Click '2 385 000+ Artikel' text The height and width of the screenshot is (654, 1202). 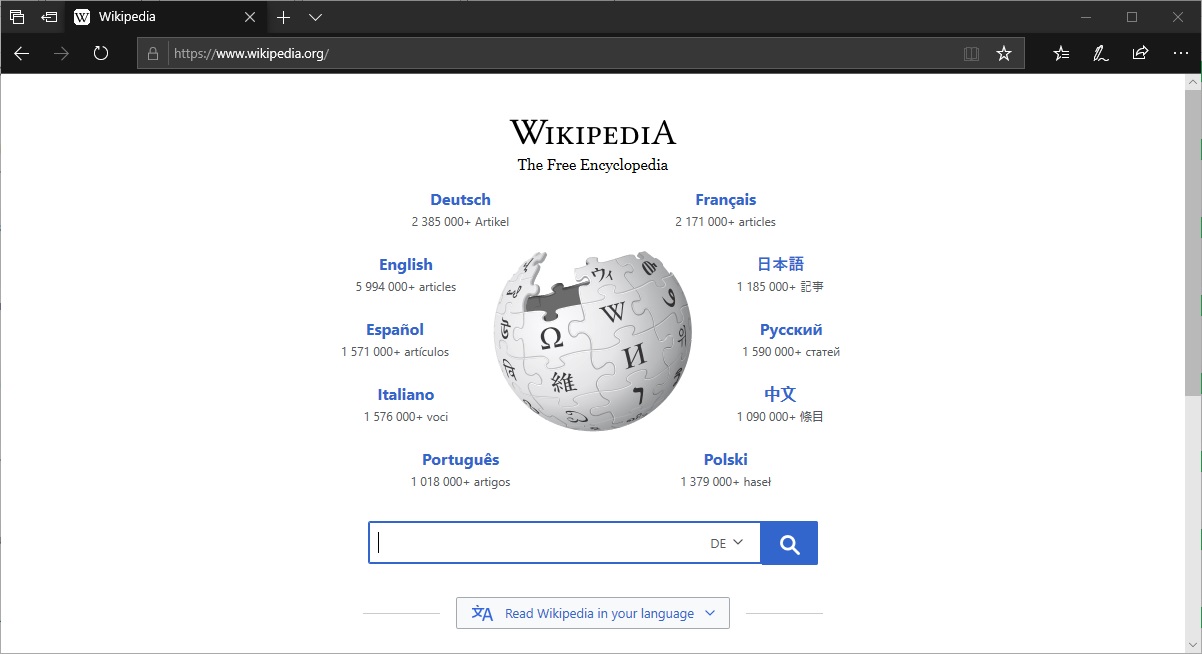click(x=460, y=222)
